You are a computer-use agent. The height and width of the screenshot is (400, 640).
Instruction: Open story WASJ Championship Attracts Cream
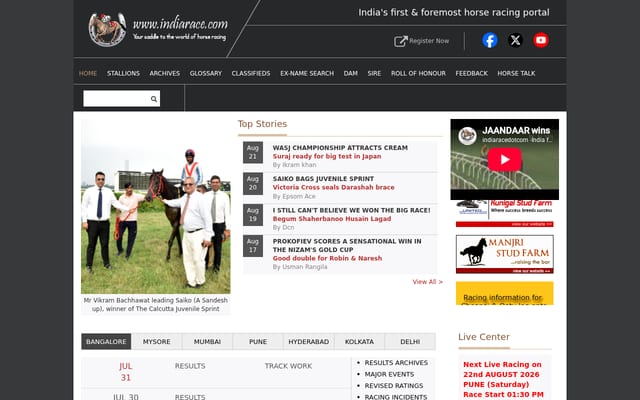(x=340, y=148)
